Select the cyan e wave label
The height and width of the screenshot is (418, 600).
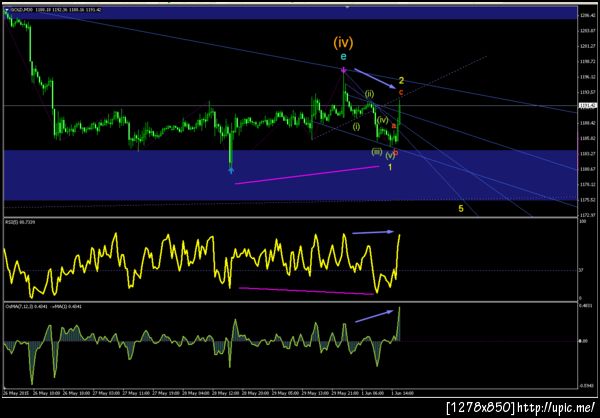pyautogui.click(x=343, y=57)
